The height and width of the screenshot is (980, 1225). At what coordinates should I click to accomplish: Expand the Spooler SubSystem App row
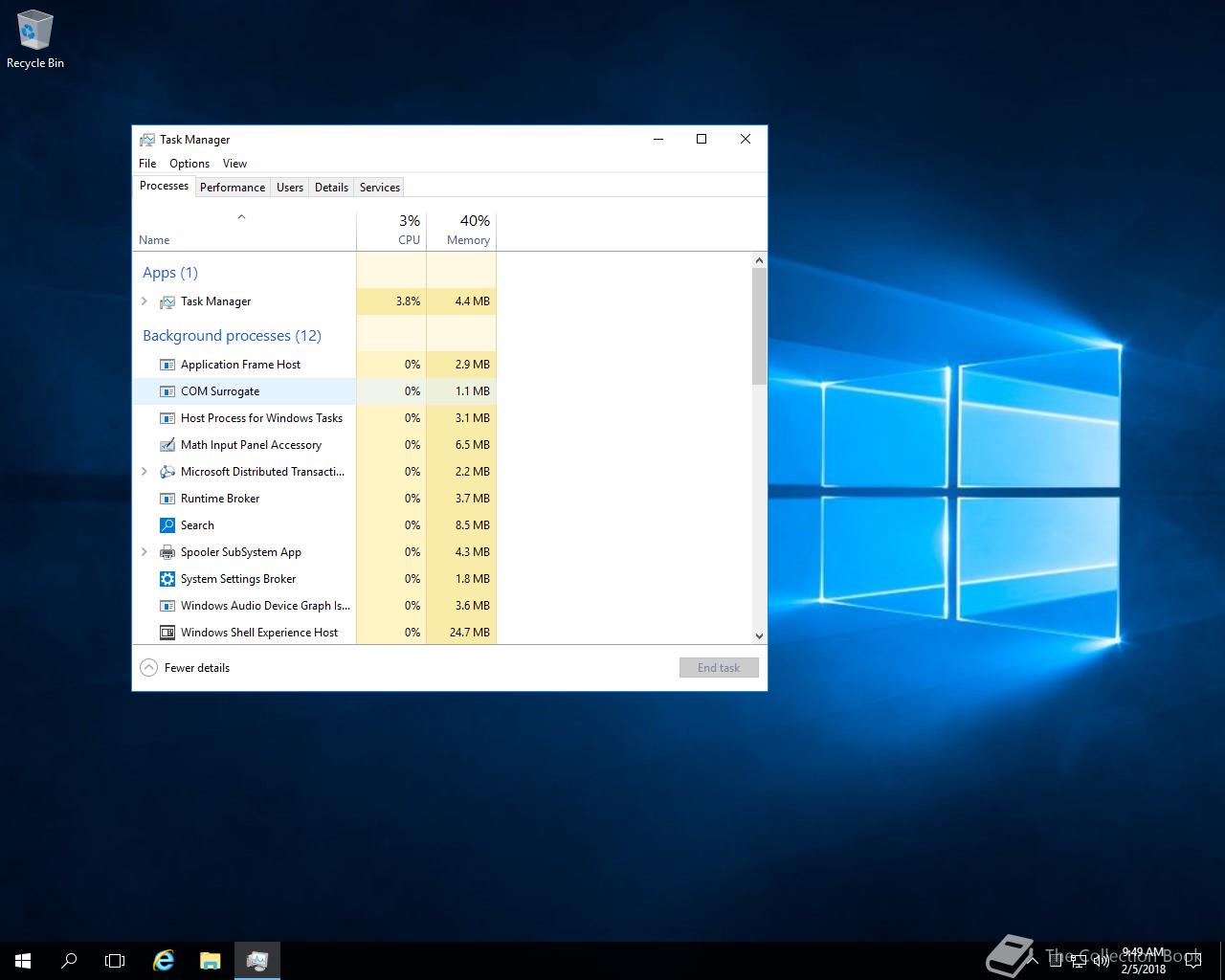coord(145,552)
